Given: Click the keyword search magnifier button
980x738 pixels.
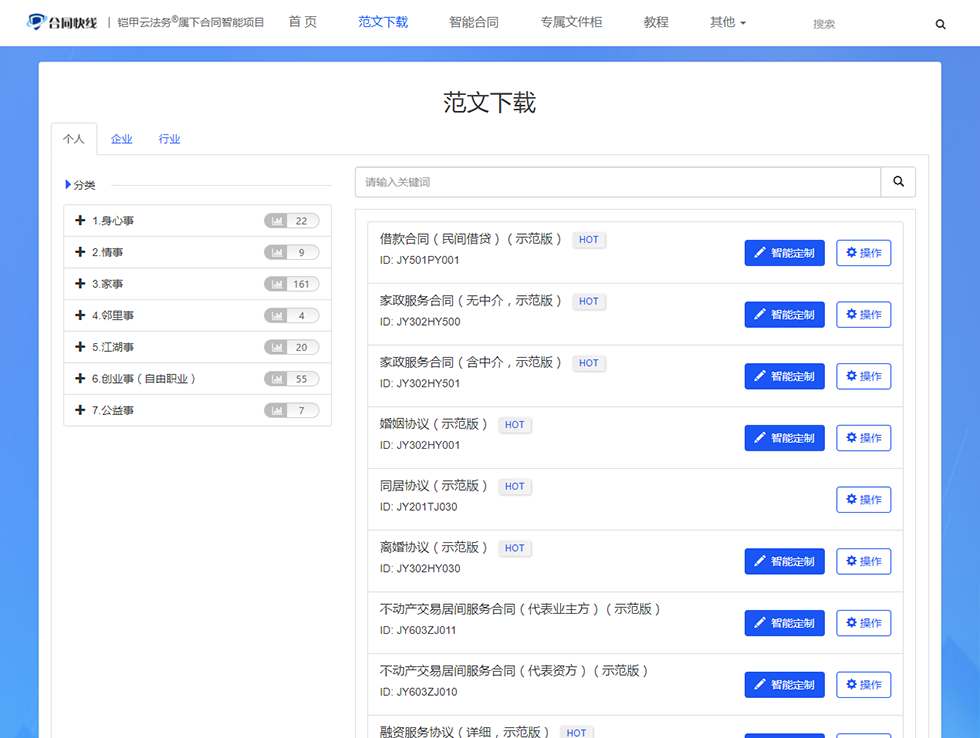Looking at the screenshot, I should coord(898,182).
